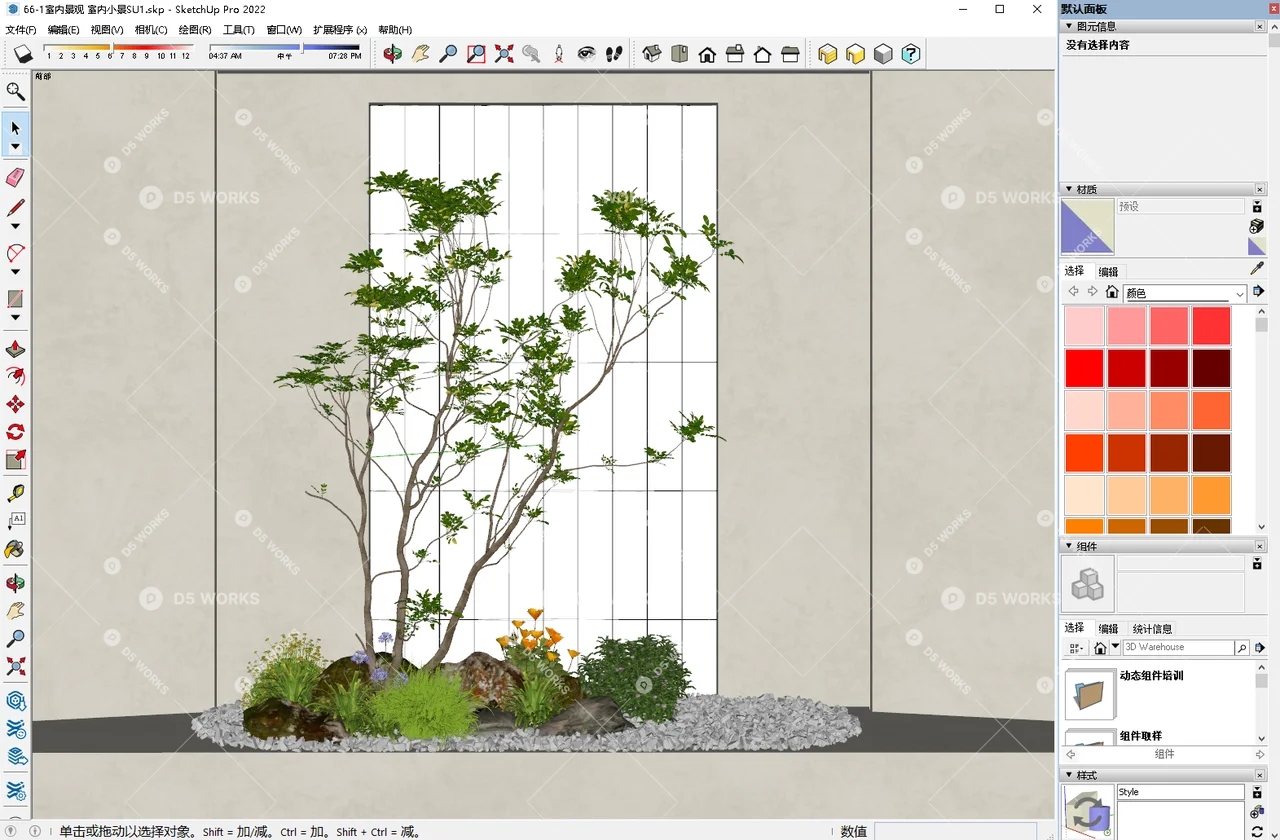Image resolution: width=1280 pixels, height=840 pixels.
Task: Activate the Paint Bucket tool
Action: click(15, 548)
